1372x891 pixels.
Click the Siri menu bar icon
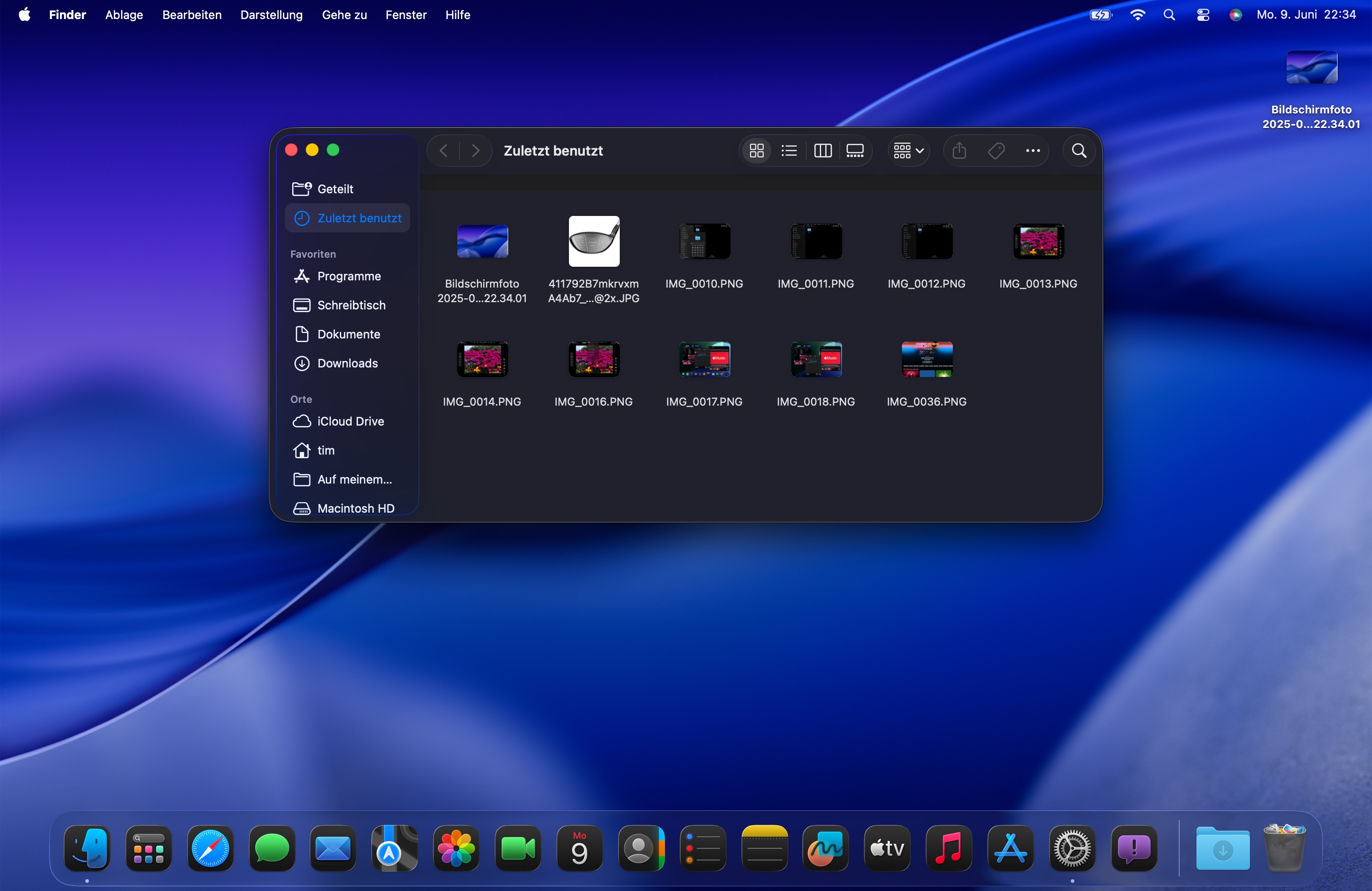pyautogui.click(x=1235, y=15)
